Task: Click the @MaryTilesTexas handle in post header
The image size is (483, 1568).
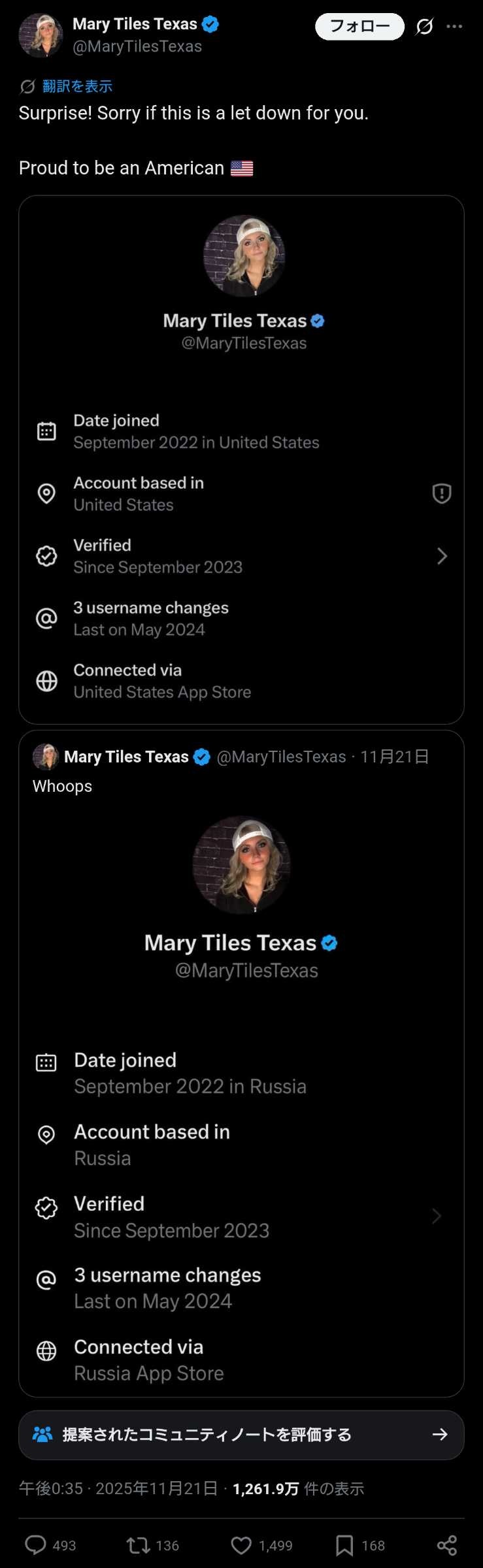Action: [137, 46]
